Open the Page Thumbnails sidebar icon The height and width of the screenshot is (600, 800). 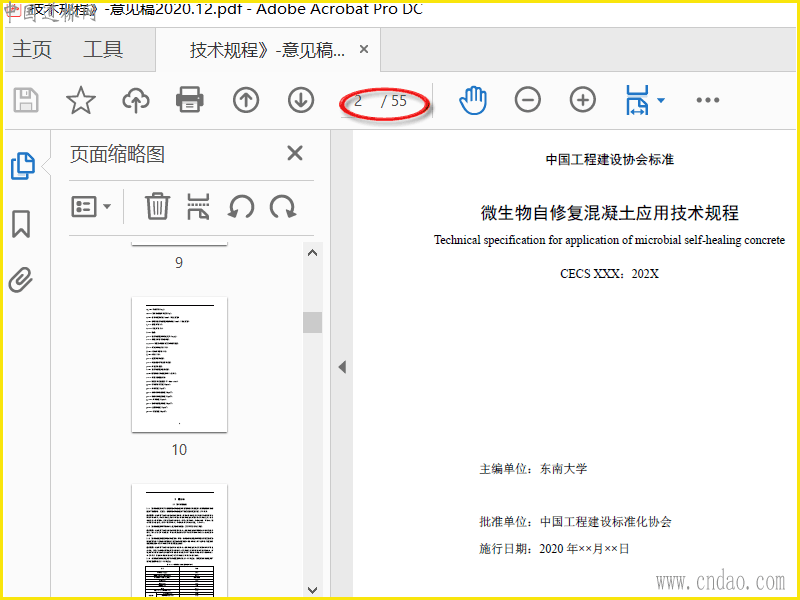pyautogui.click(x=22, y=166)
